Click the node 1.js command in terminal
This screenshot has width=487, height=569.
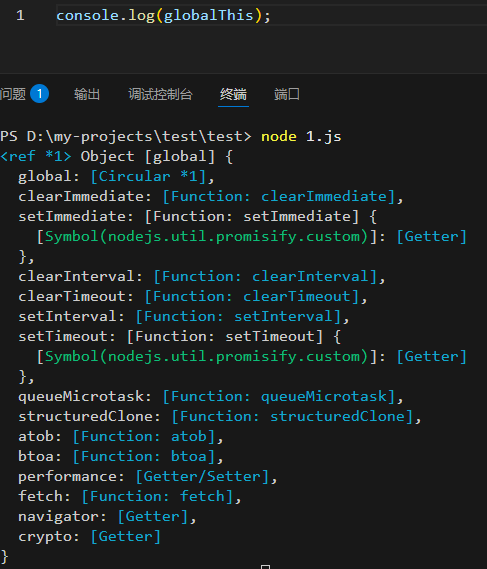click(x=301, y=136)
